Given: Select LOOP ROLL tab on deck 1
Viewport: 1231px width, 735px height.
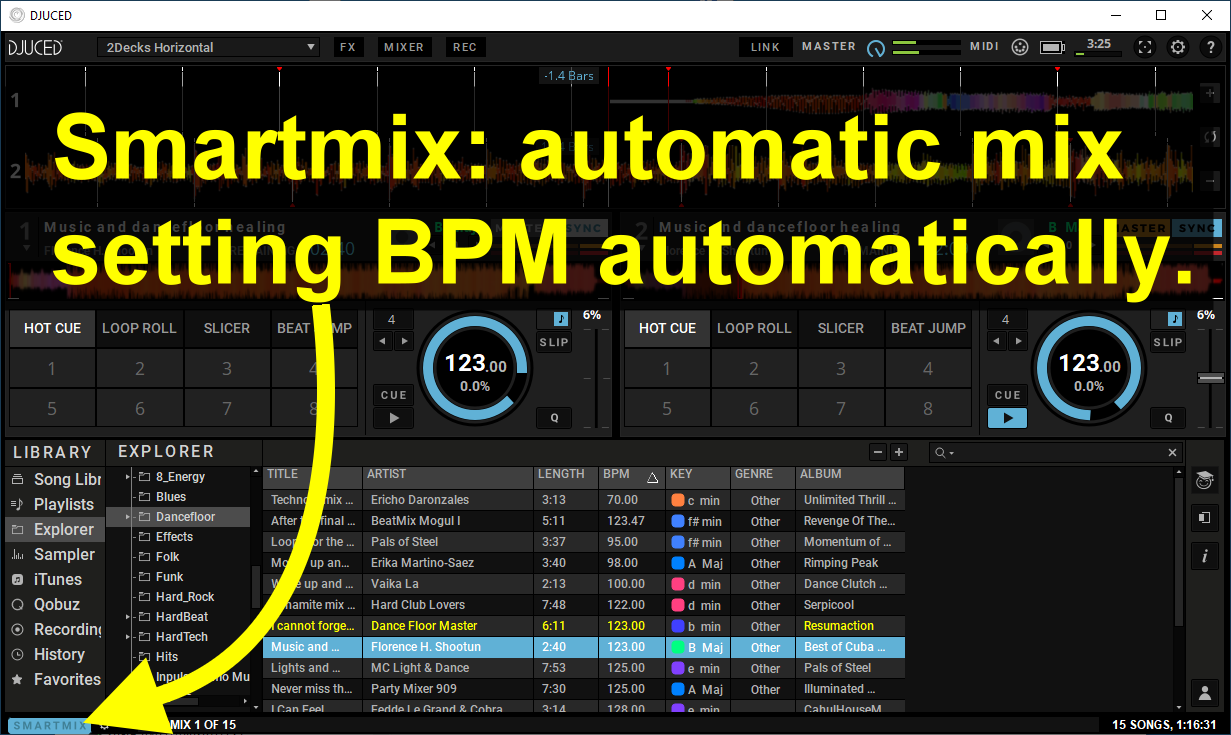Looking at the screenshot, I should coord(139,328).
